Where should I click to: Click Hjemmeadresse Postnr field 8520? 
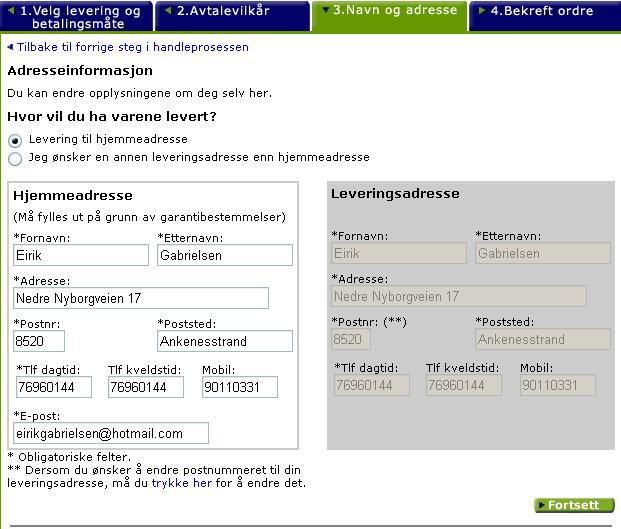pyautogui.click(x=39, y=341)
